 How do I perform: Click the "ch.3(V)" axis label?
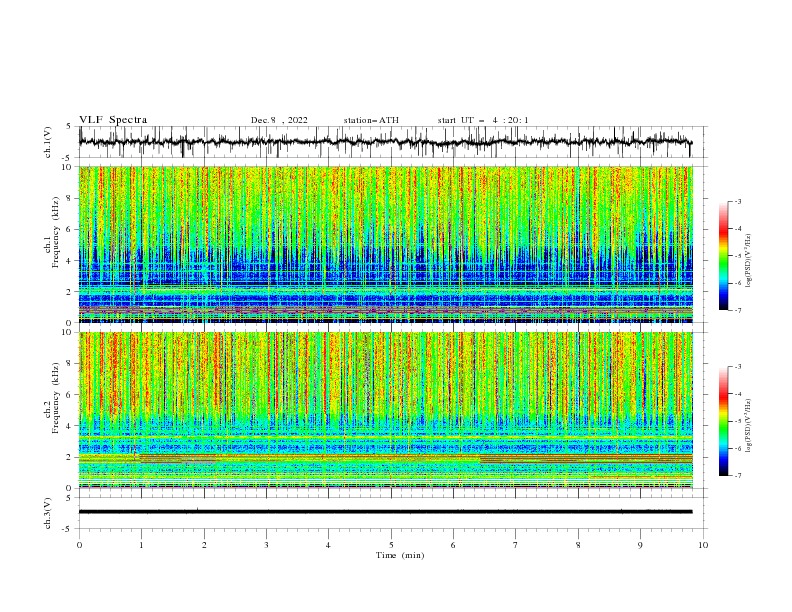click(48, 513)
